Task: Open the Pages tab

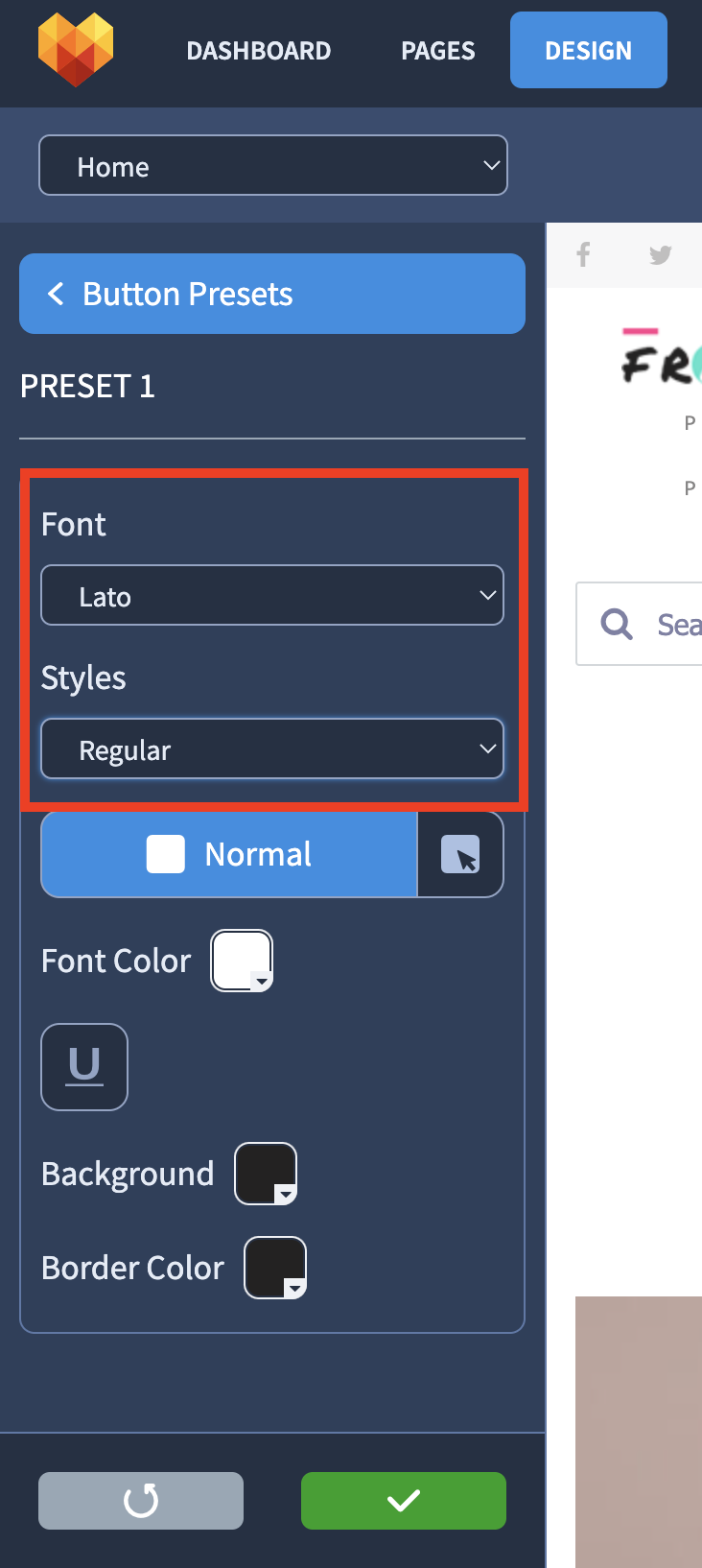Action: pos(437,51)
